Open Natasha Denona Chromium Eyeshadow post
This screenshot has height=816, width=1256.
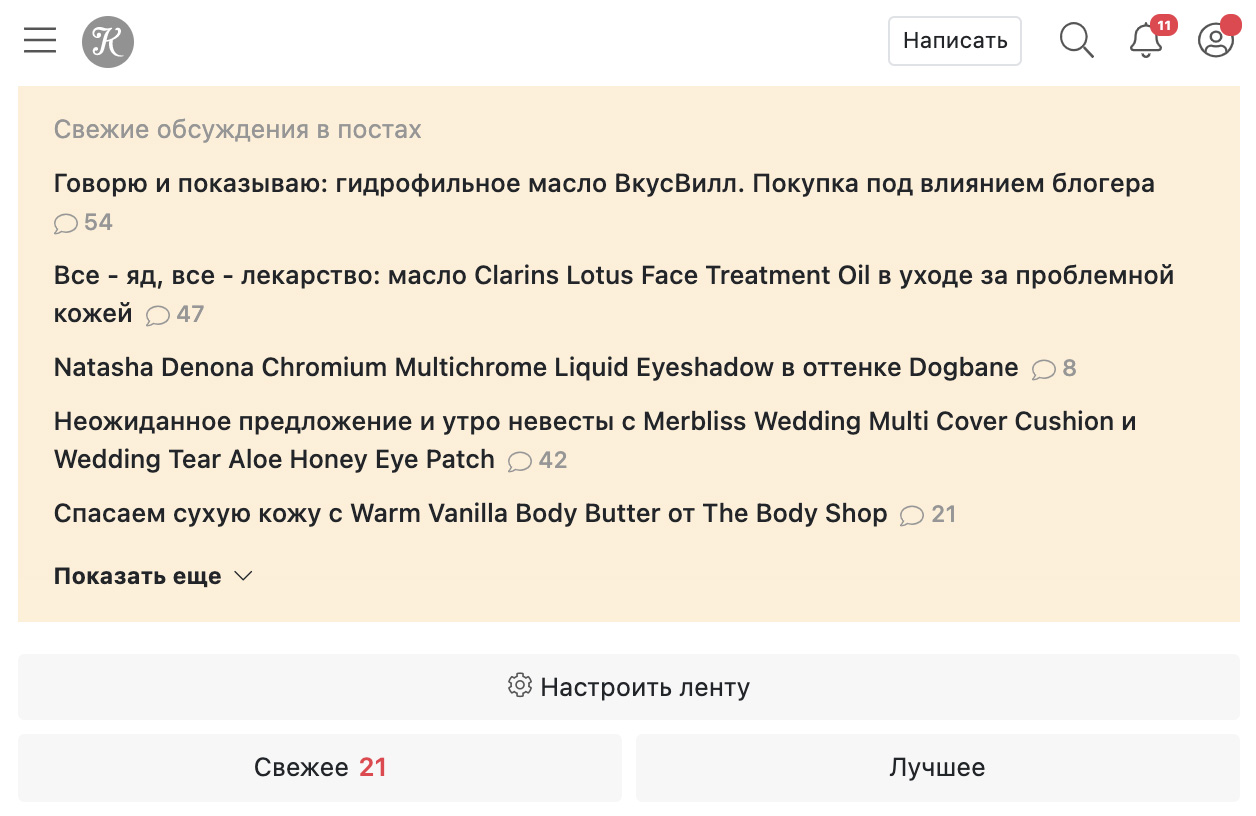pyautogui.click(x=535, y=368)
